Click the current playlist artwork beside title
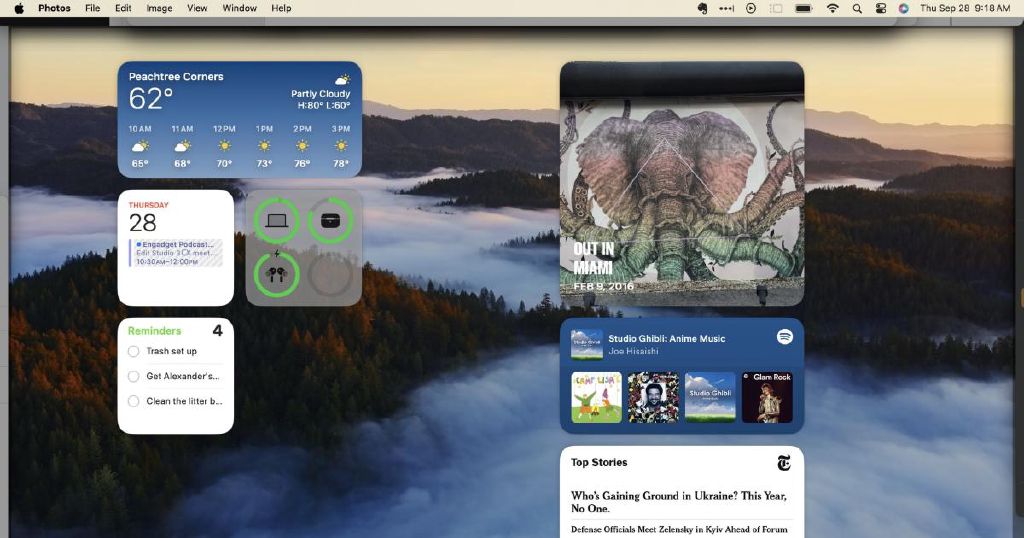Image resolution: width=1024 pixels, height=538 pixels. pos(586,345)
